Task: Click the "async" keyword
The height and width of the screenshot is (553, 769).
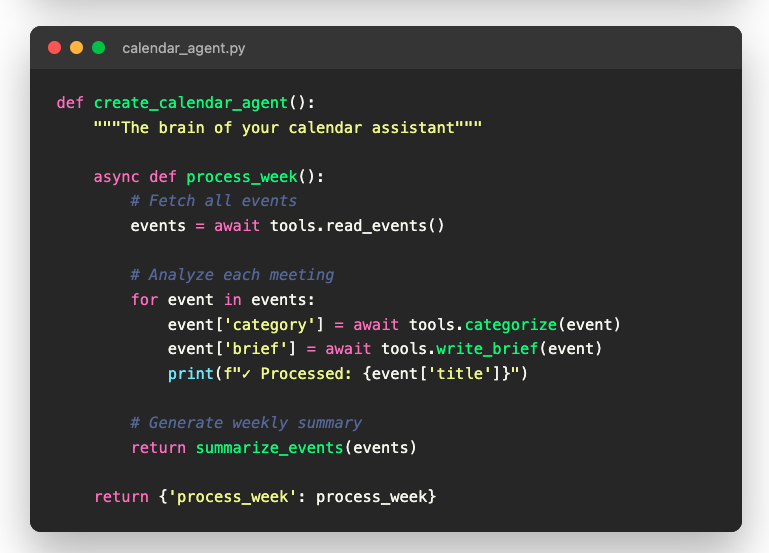Action: coord(117,177)
